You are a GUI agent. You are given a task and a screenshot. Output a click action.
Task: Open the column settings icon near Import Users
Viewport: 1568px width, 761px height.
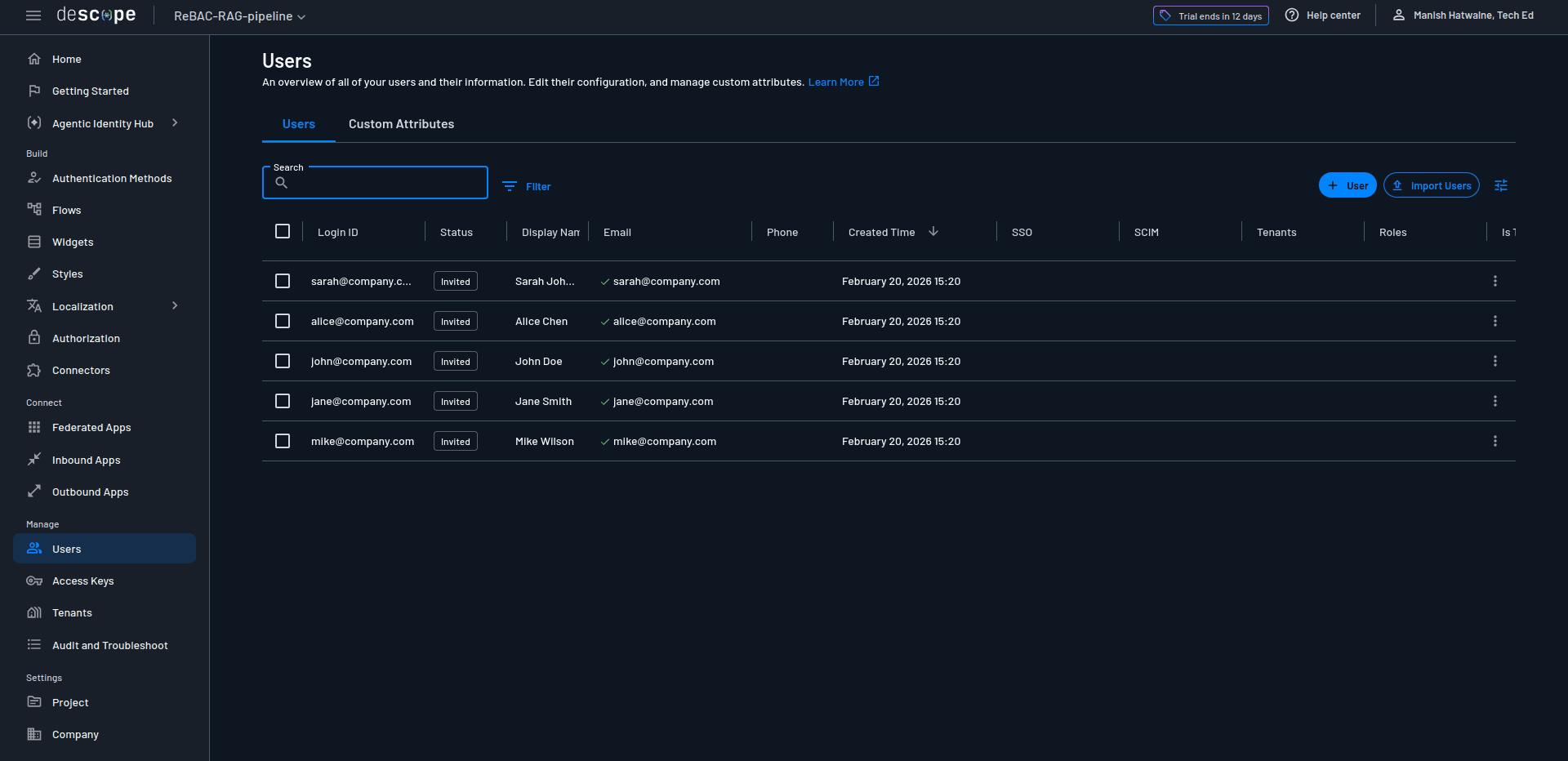coord(1501,185)
